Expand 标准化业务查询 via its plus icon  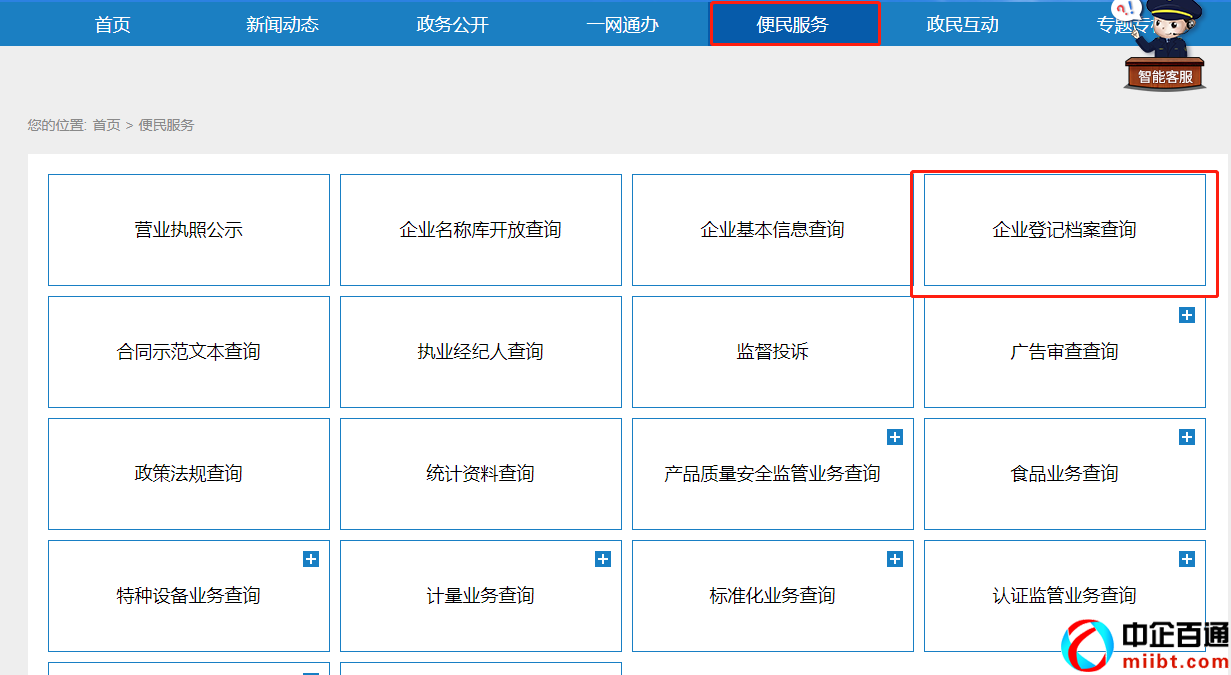894,559
